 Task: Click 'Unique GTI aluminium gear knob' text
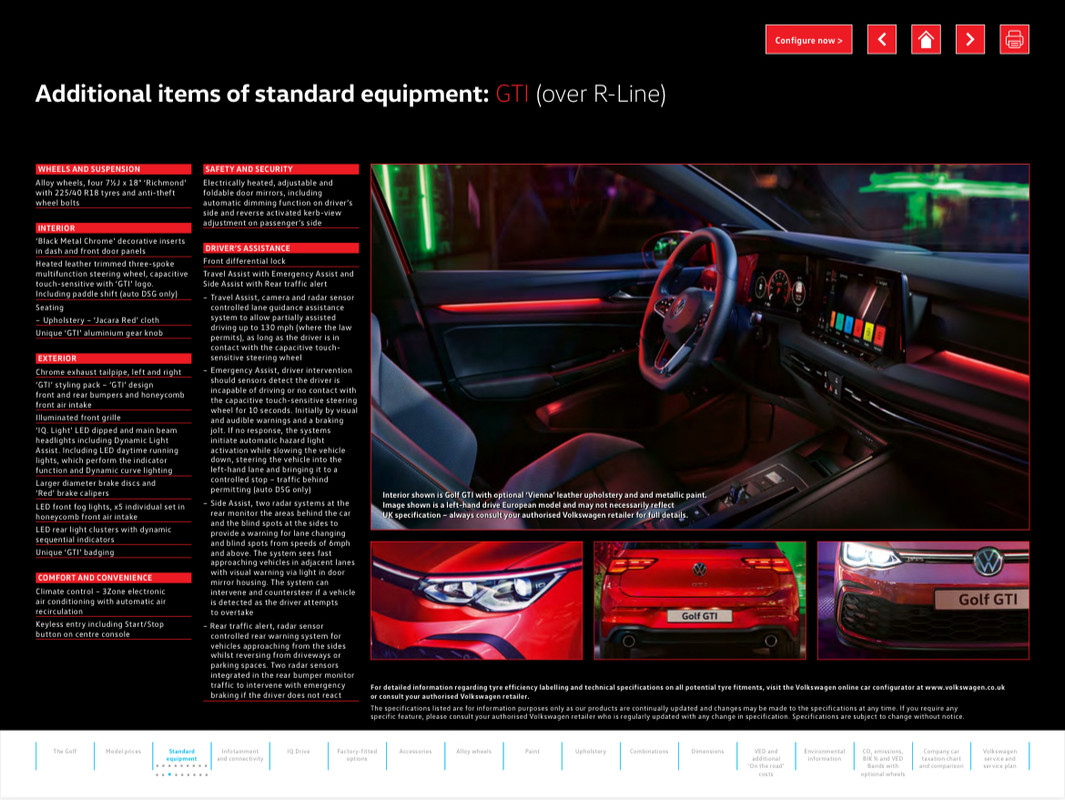coord(99,333)
